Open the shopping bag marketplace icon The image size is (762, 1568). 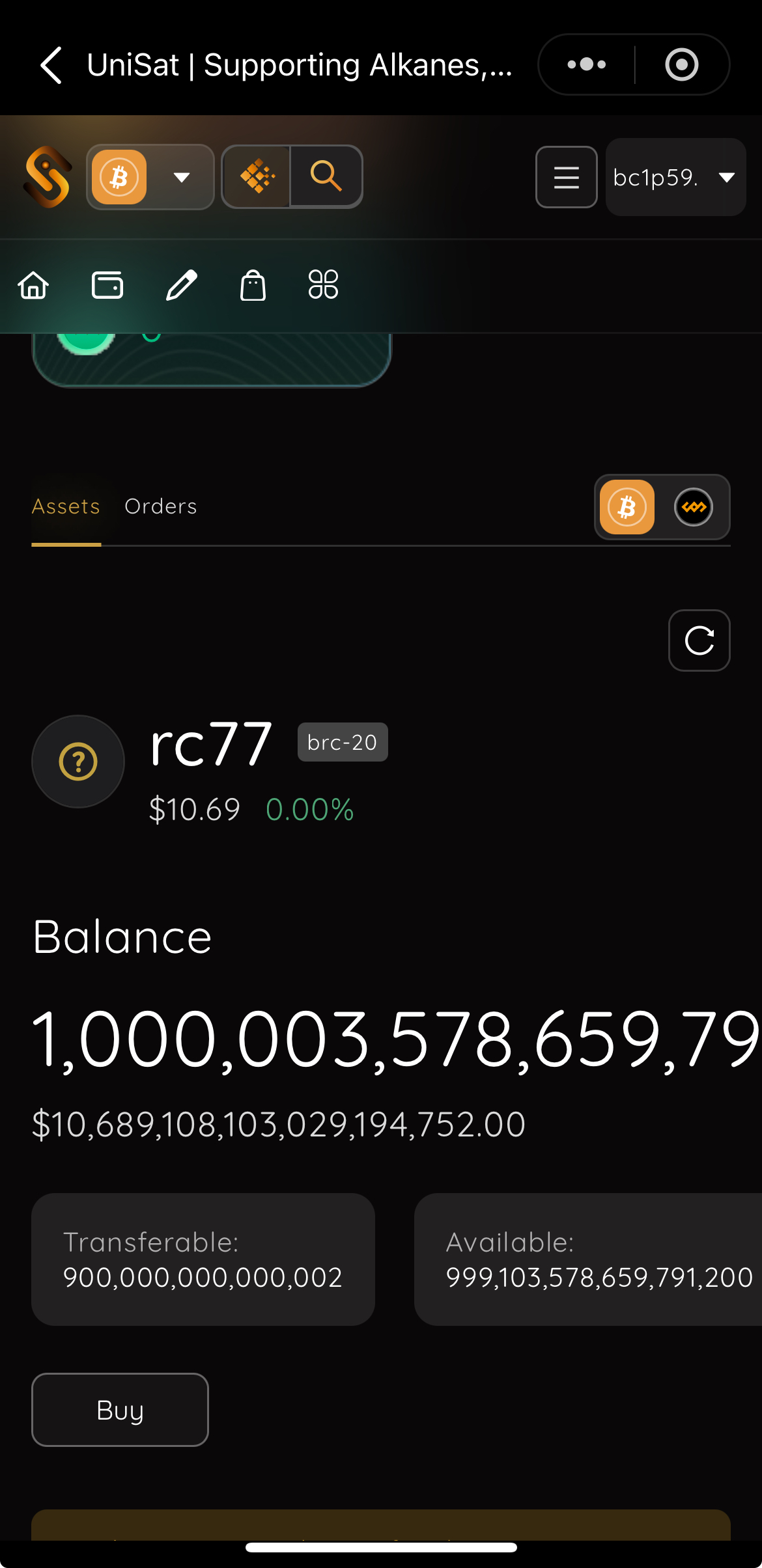point(253,285)
